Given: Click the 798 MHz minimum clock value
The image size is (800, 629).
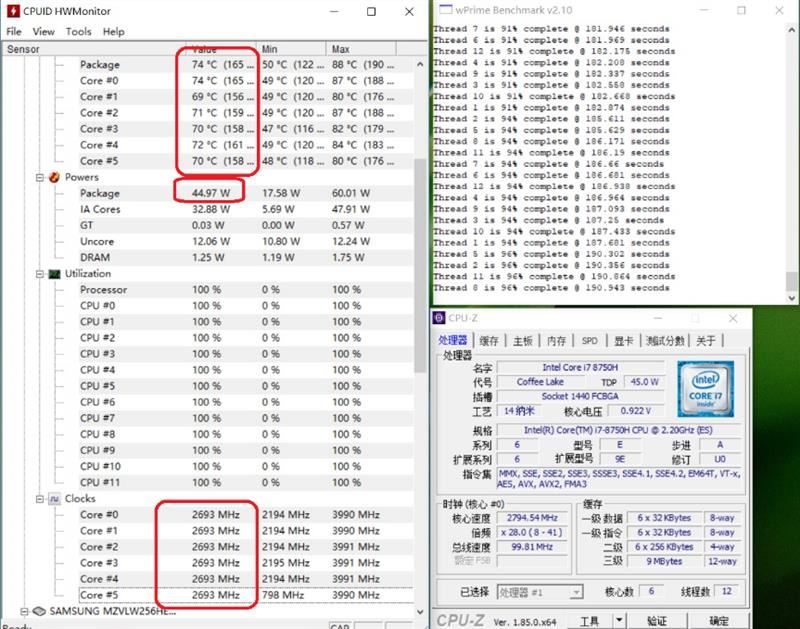Looking at the screenshot, I should coord(283,595).
